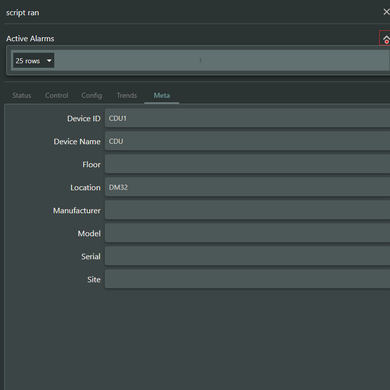Click the script ran title text
The image size is (390, 390).
pyautogui.click(x=22, y=13)
